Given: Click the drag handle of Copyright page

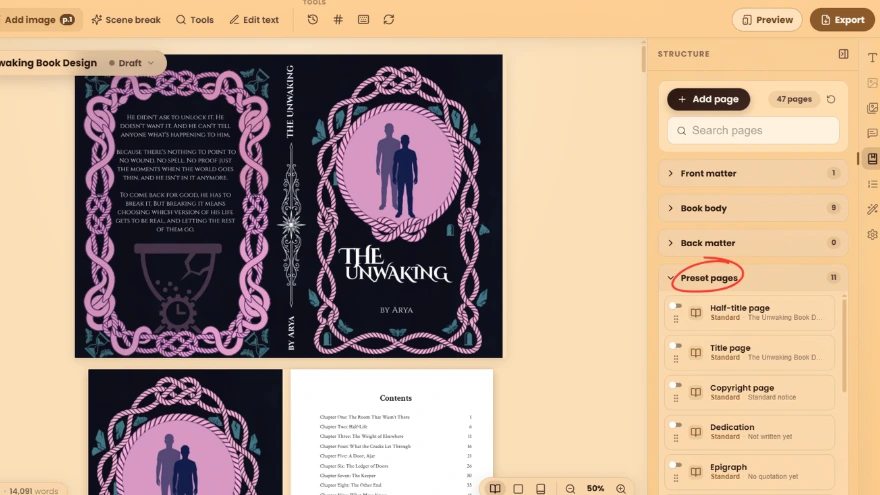Looking at the screenshot, I should [x=676, y=398].
